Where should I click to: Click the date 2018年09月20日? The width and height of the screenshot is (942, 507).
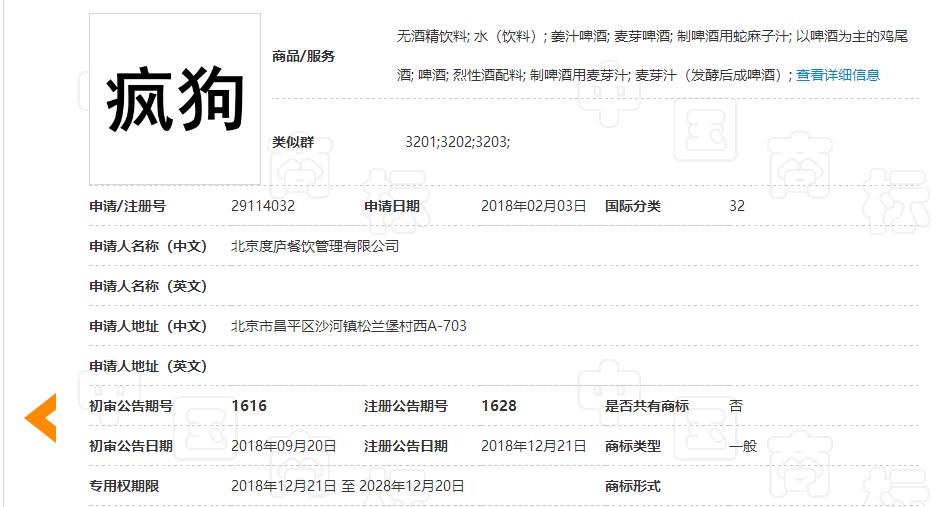[284, 446]
